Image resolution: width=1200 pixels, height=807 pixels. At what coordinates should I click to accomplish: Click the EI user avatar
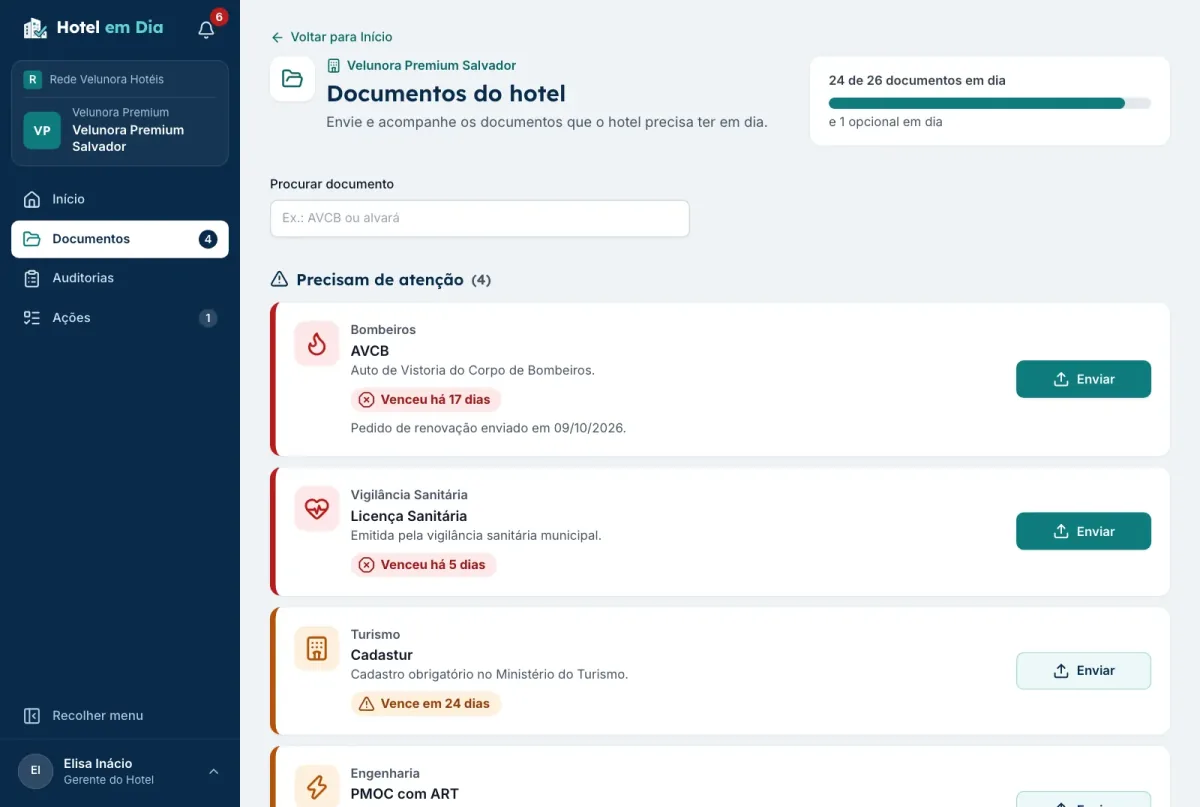pos(36,771)
